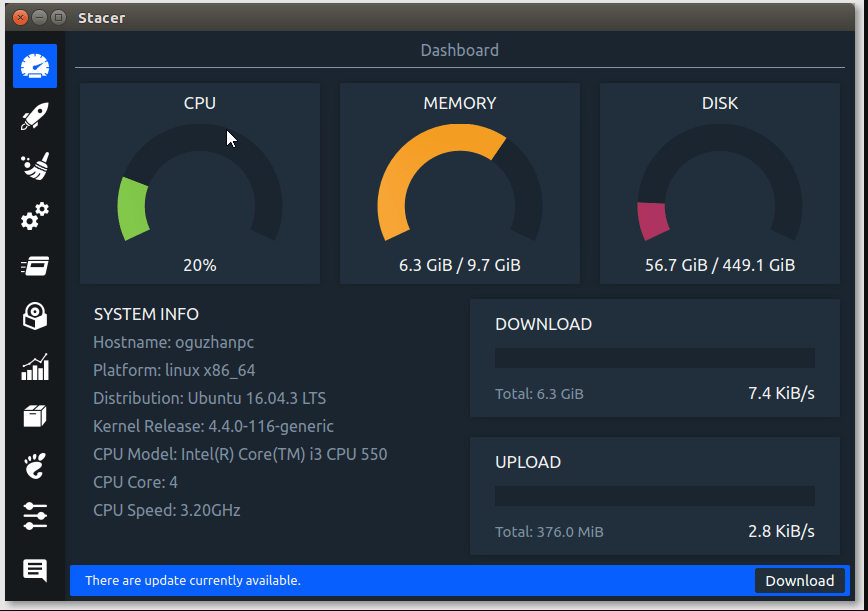
Task: Click the Download update button
Action: pyautogui.click(x=799, y=581)
